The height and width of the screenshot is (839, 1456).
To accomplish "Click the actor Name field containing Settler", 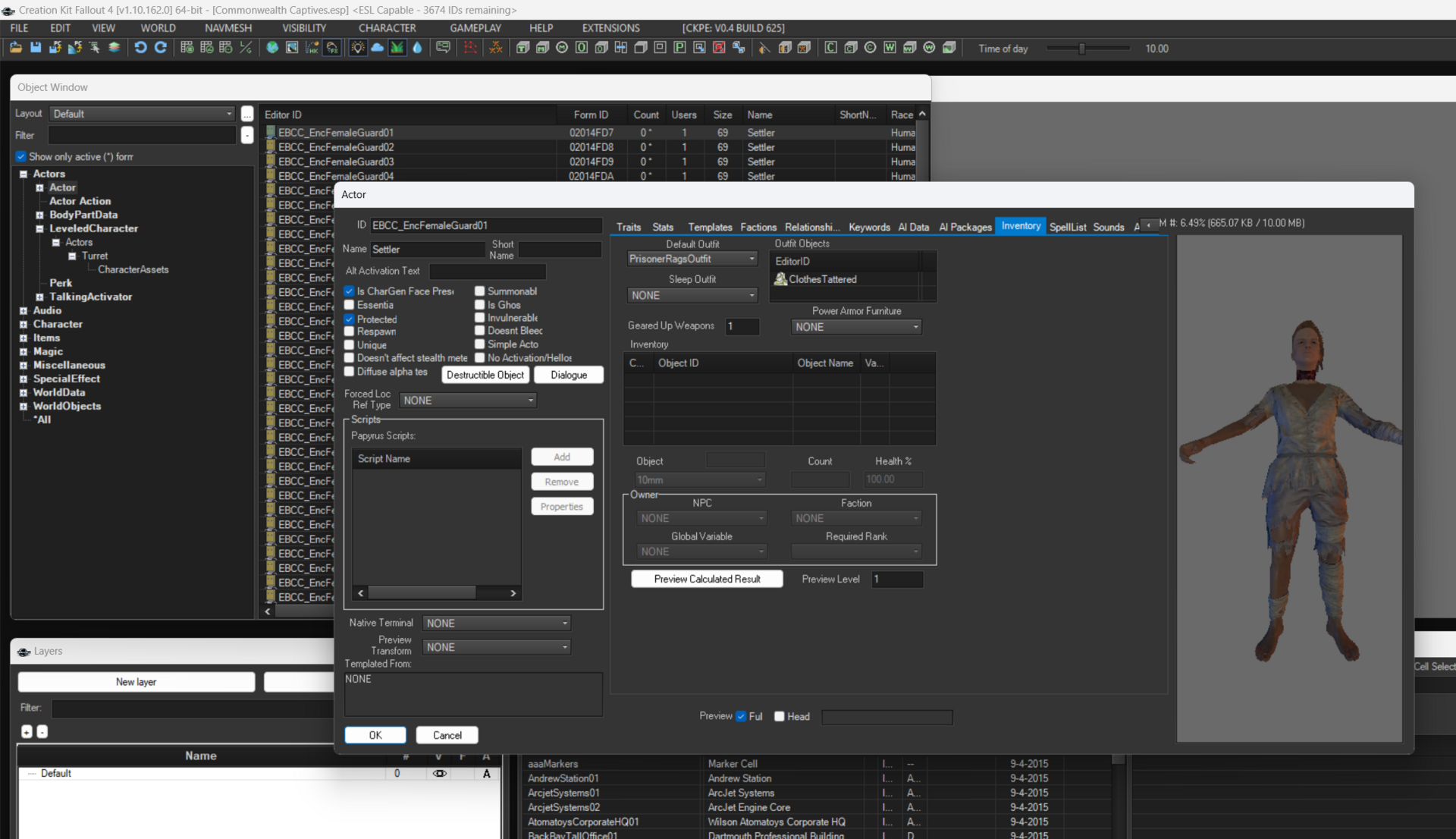I will coord(427,250).
